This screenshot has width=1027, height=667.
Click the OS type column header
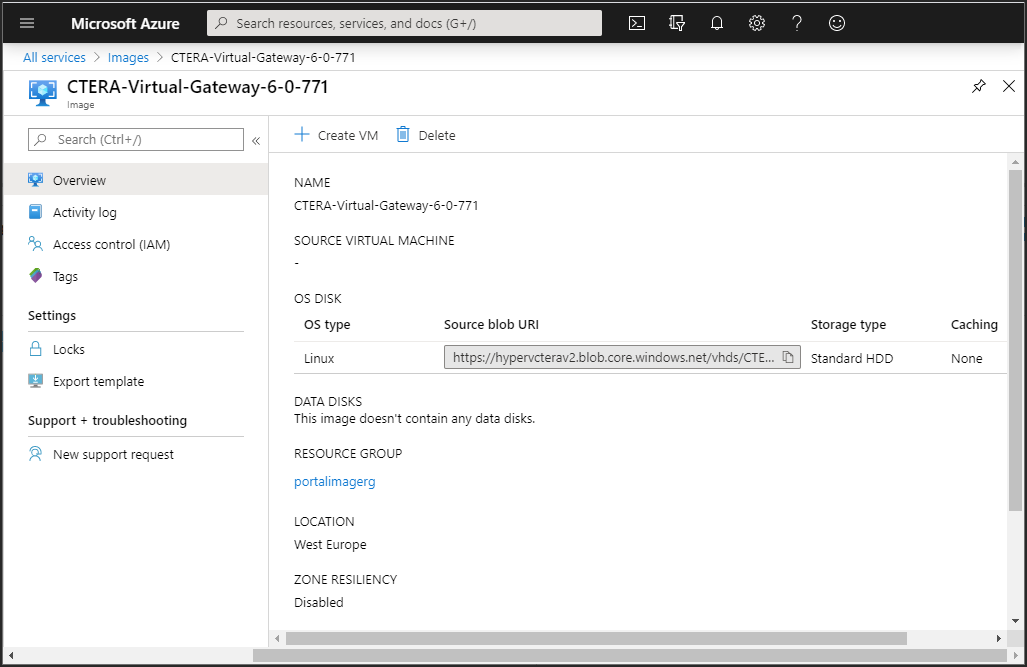click(x=327, y=324)
